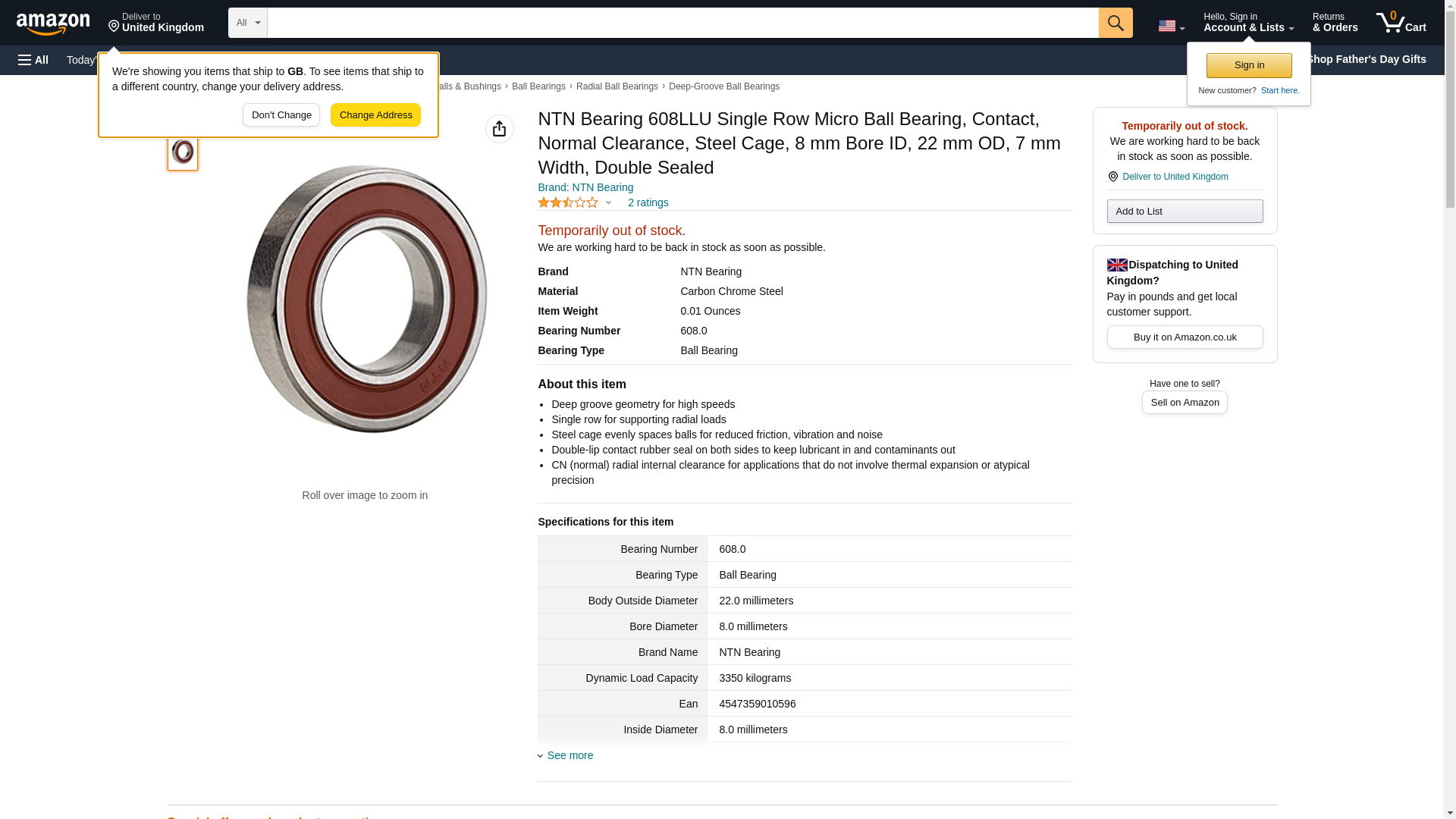The width and height of the screenshot is (1456, 819).
Task: Select the bearing product thumbnail
Action: (183, 152)
